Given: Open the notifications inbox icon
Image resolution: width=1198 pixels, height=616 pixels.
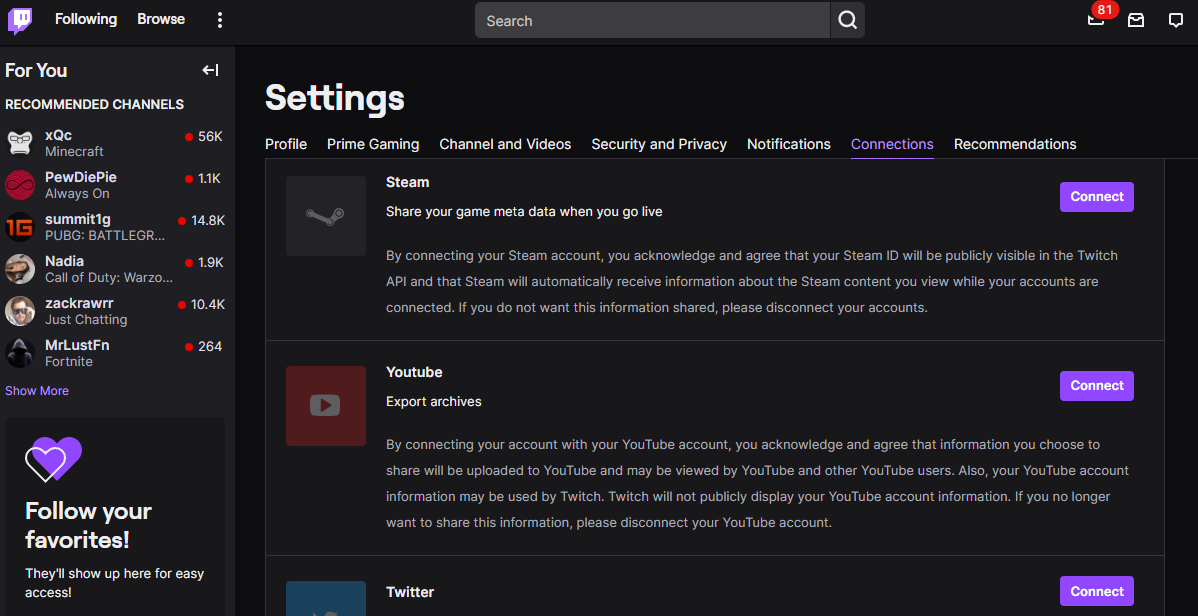Looking at the screenshot, I should (1136, 21).
